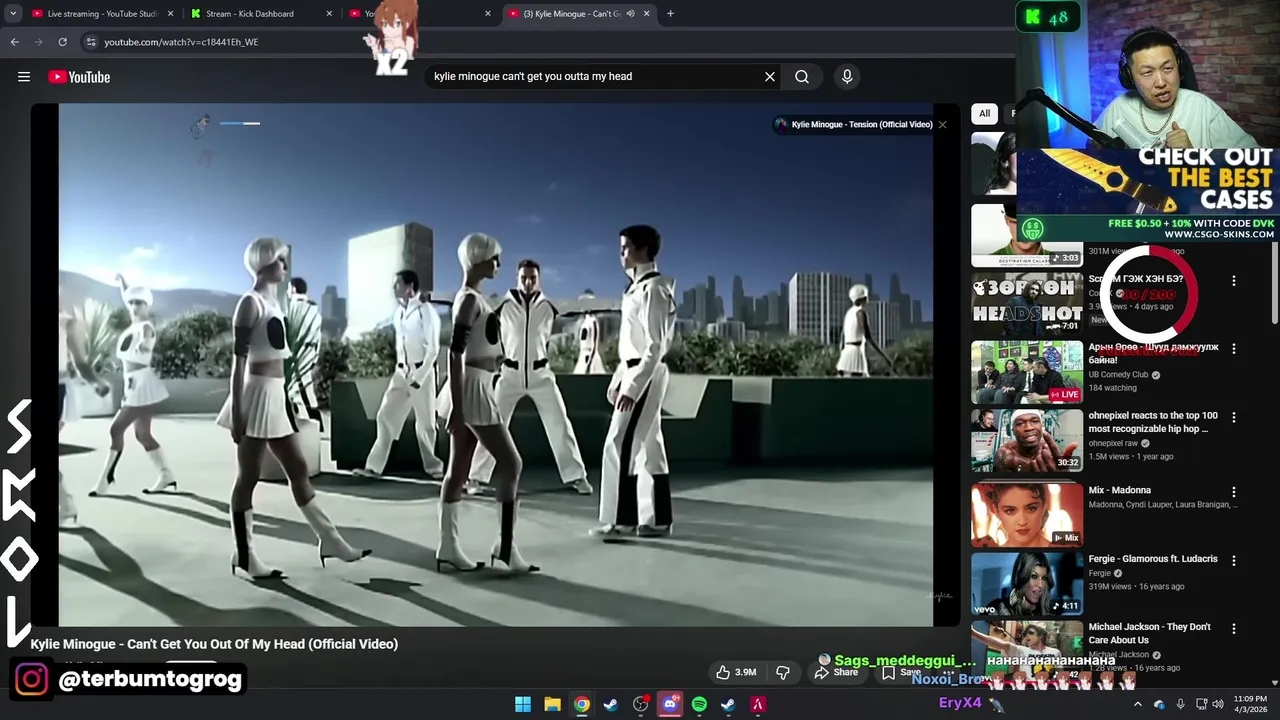Show hidden system tray icons

tap(1137, 704)
